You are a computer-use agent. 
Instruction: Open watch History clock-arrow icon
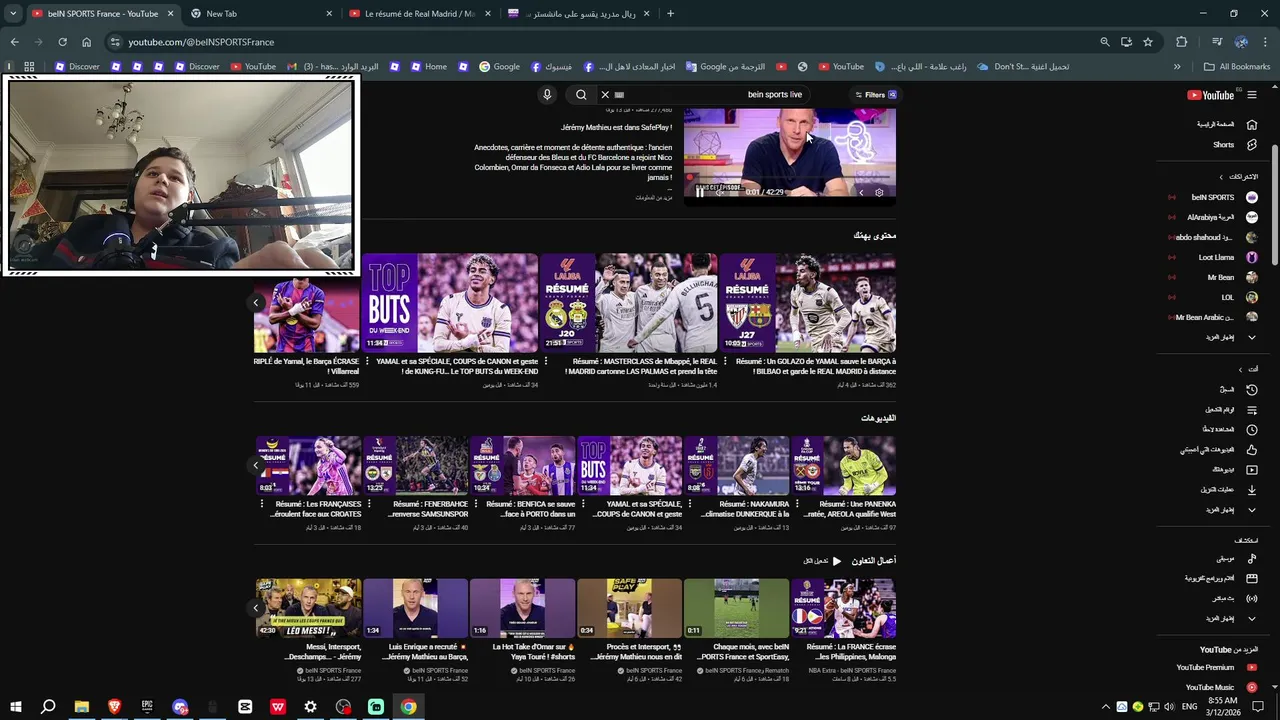click(1251, 389)
